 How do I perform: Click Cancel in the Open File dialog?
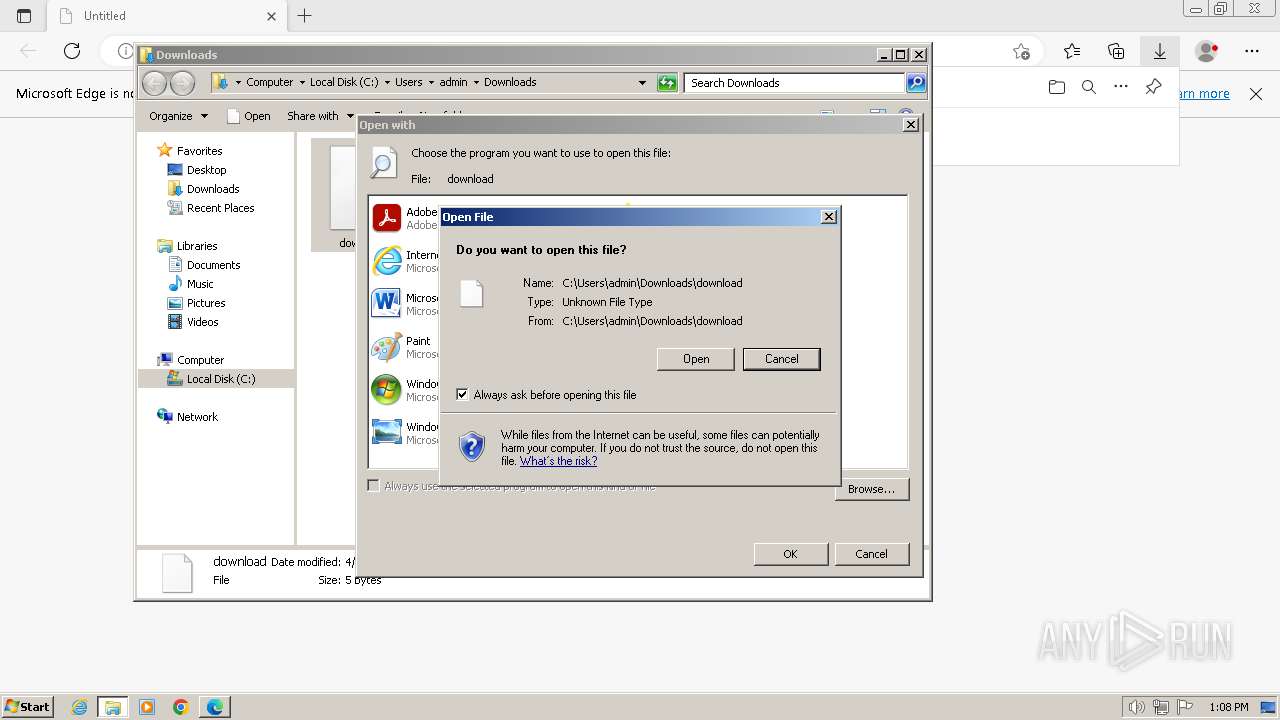click(x=781, y=359)
